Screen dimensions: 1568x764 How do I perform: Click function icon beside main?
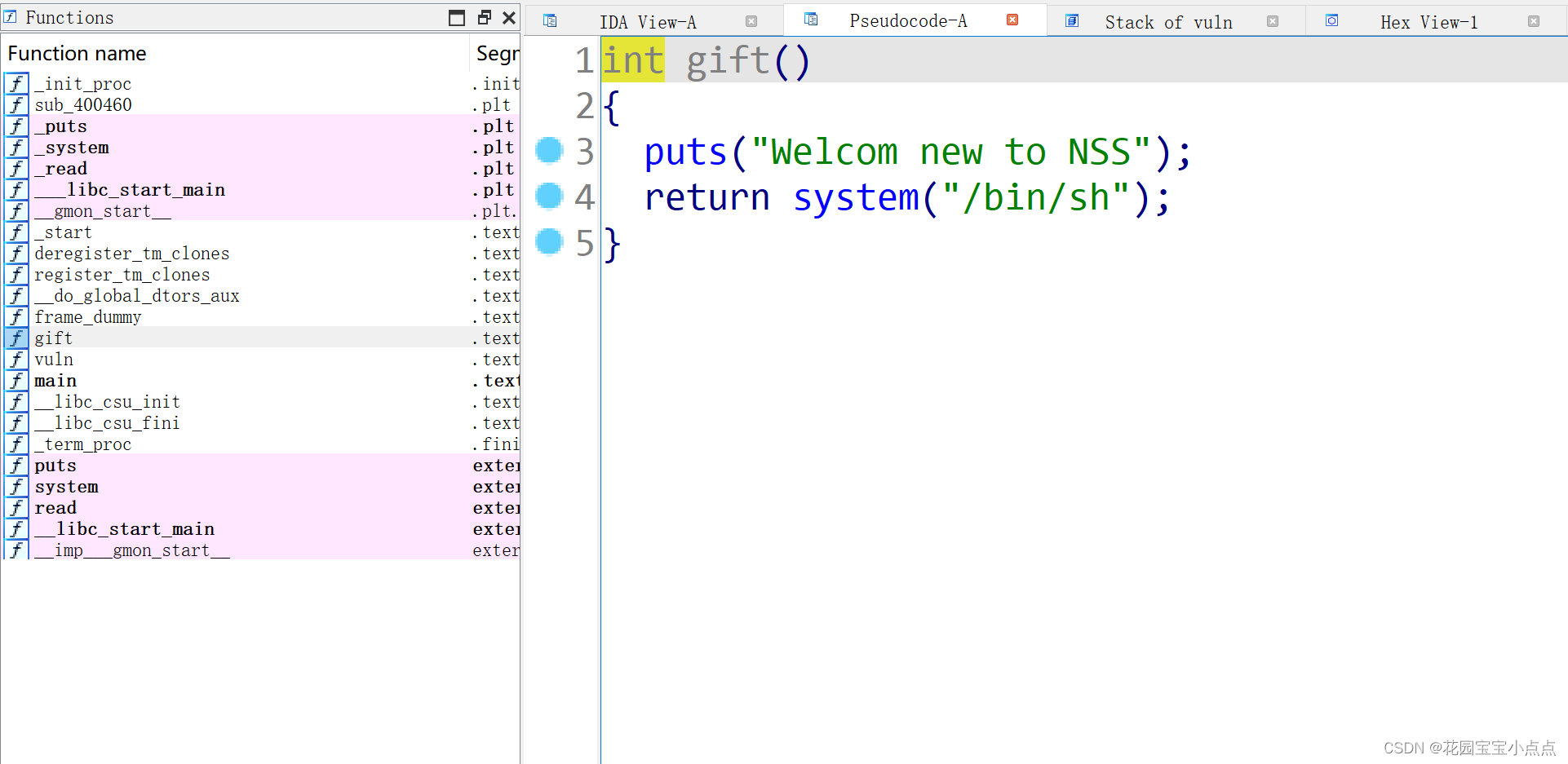pyautogui.click(x=16, y=381)
